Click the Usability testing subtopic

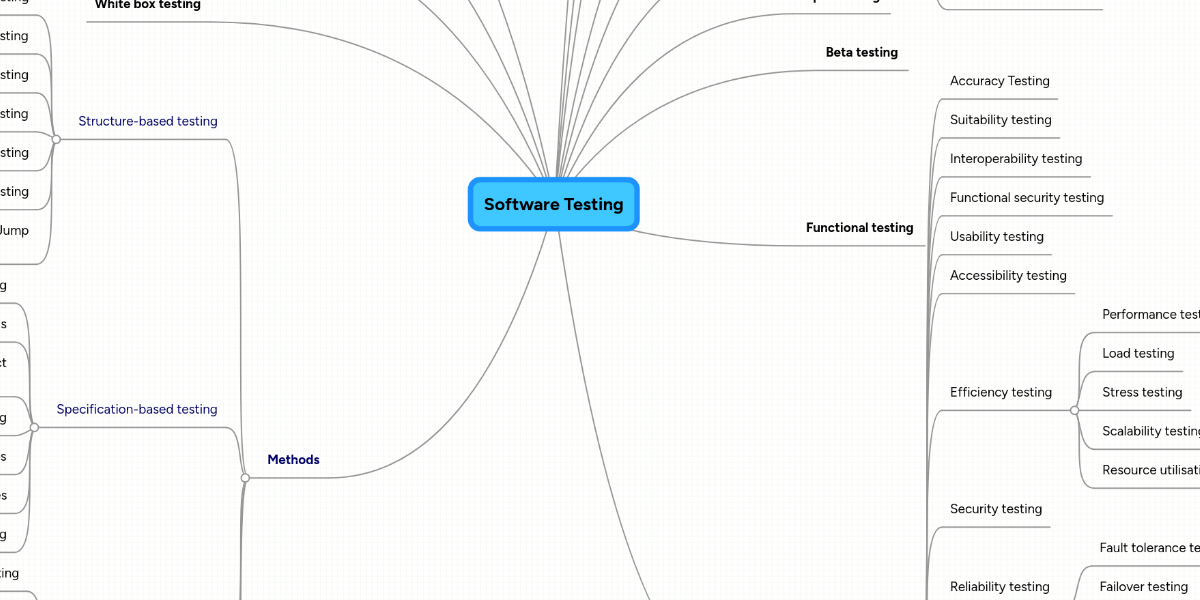(x=996, y=237)
